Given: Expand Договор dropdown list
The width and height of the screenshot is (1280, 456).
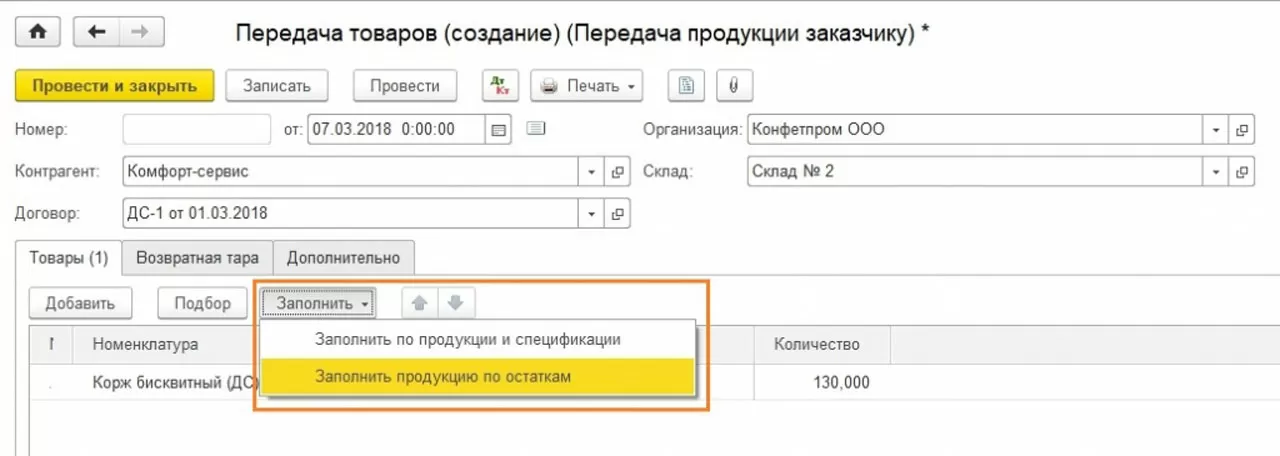Looking at the screenshot, I should point(592,213).
